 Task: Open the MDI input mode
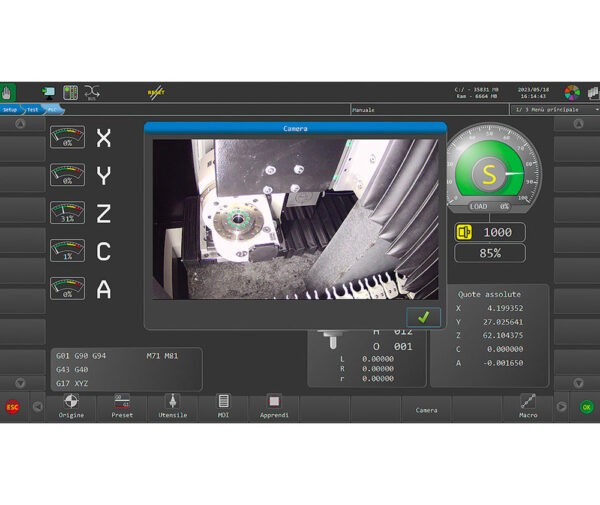pyautogui.click(x=223, y=405)
